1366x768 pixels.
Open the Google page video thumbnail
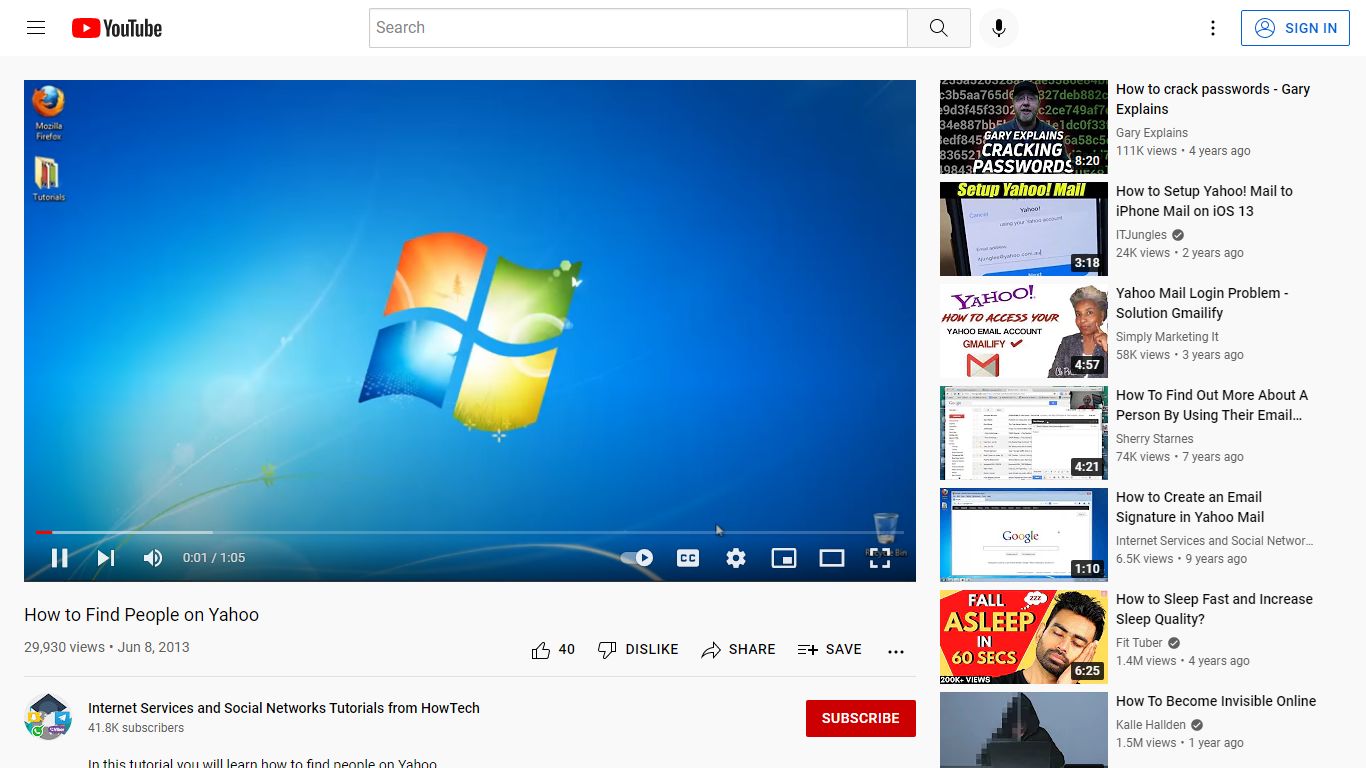(x=1024, y=535)
